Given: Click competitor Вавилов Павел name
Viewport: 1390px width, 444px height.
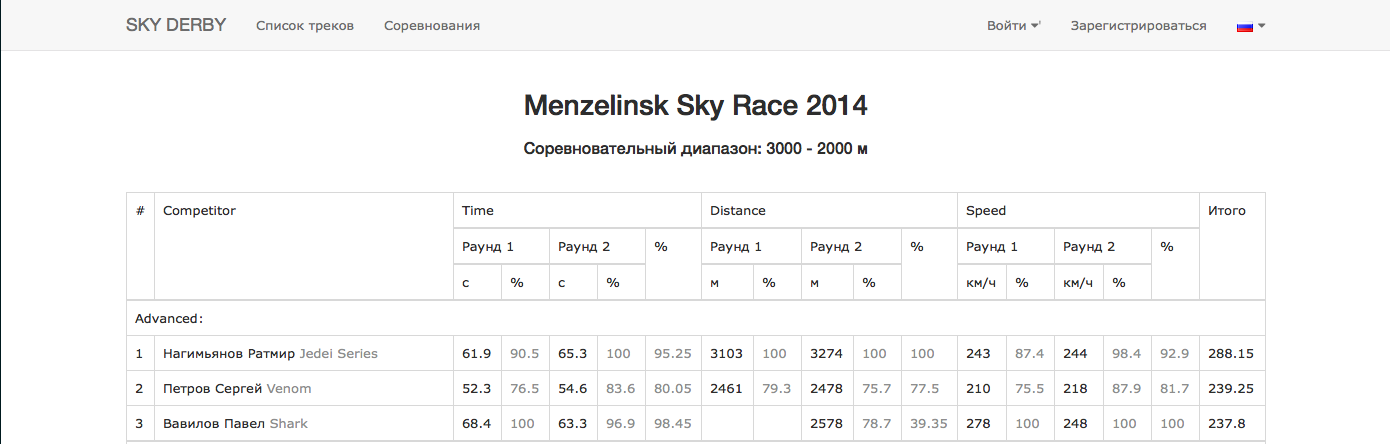Looking at the screenshot, I should [x=214, y=424].
